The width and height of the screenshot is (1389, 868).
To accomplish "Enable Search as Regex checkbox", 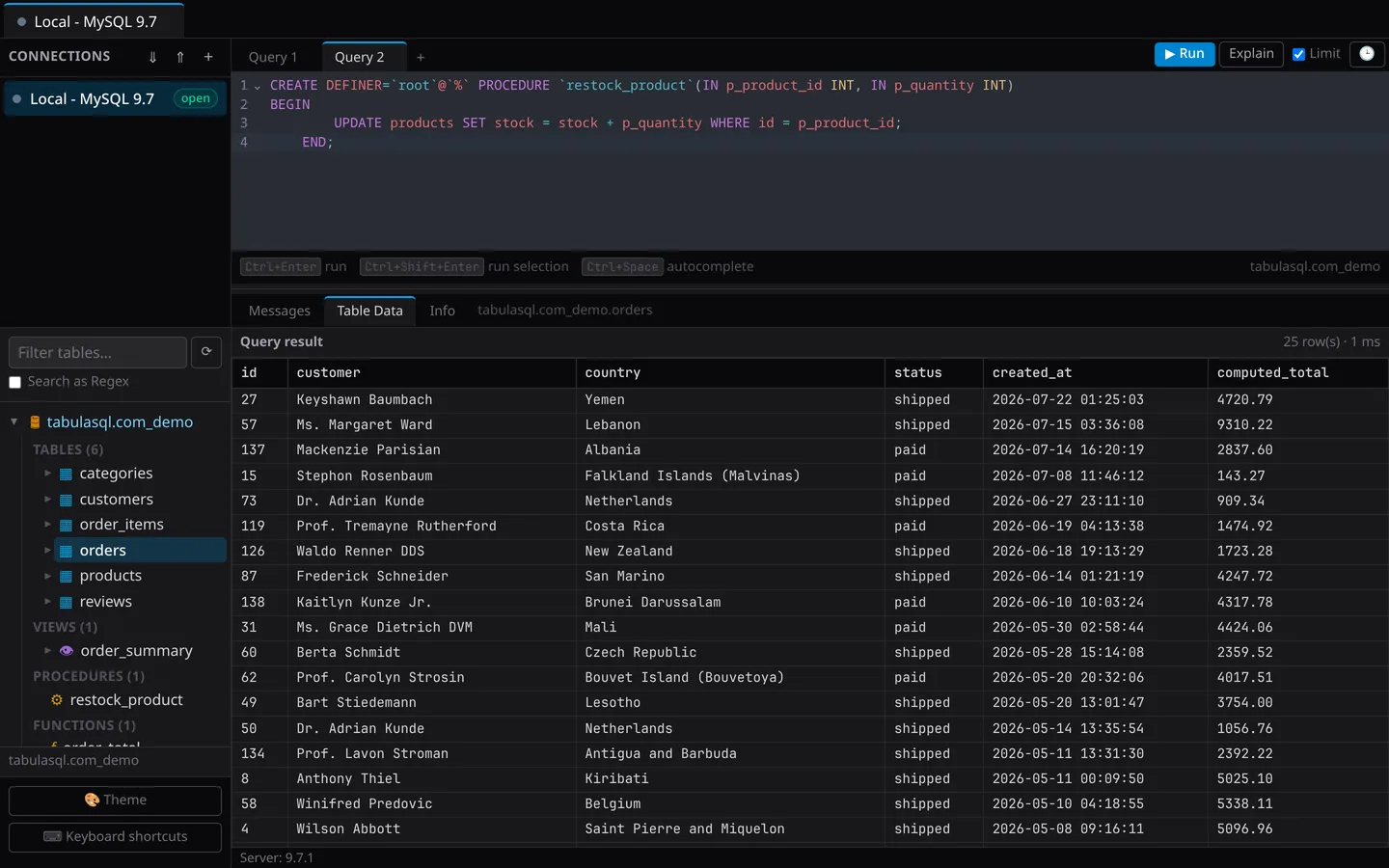I will point(14,382).
